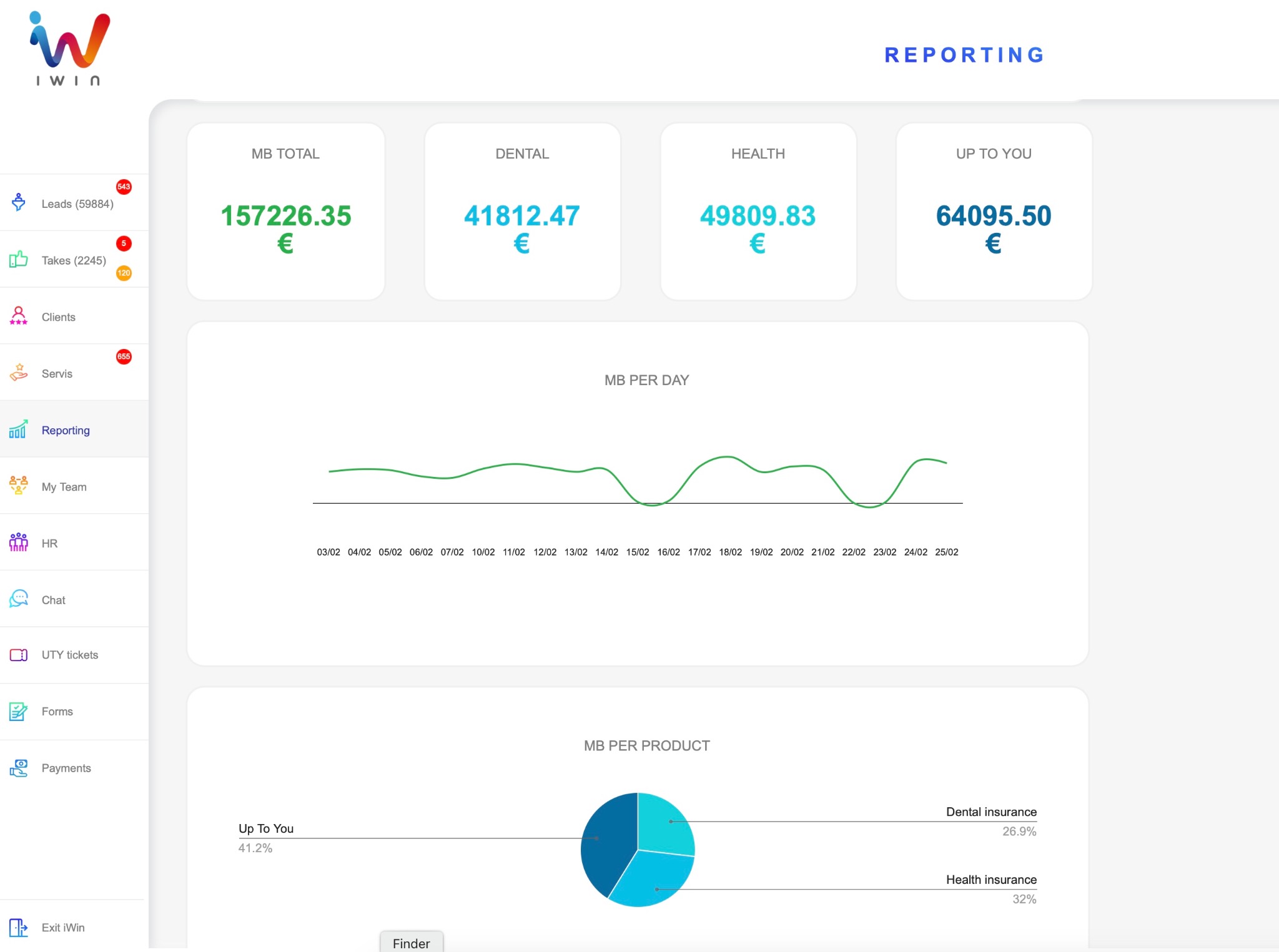Click the UTY tickets icon

pos(19,655)
